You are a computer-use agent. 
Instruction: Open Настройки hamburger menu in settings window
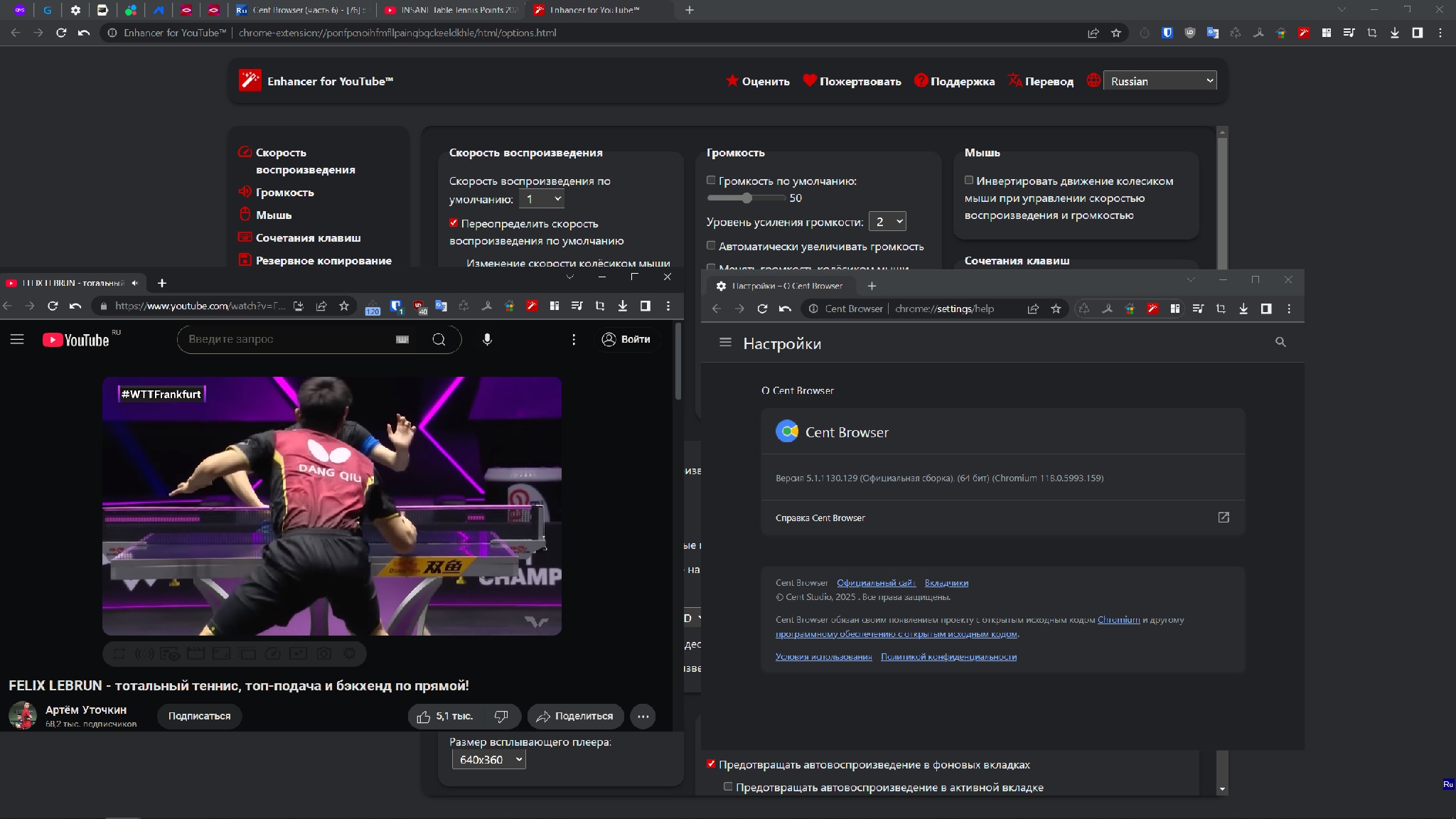coord(725,343)
